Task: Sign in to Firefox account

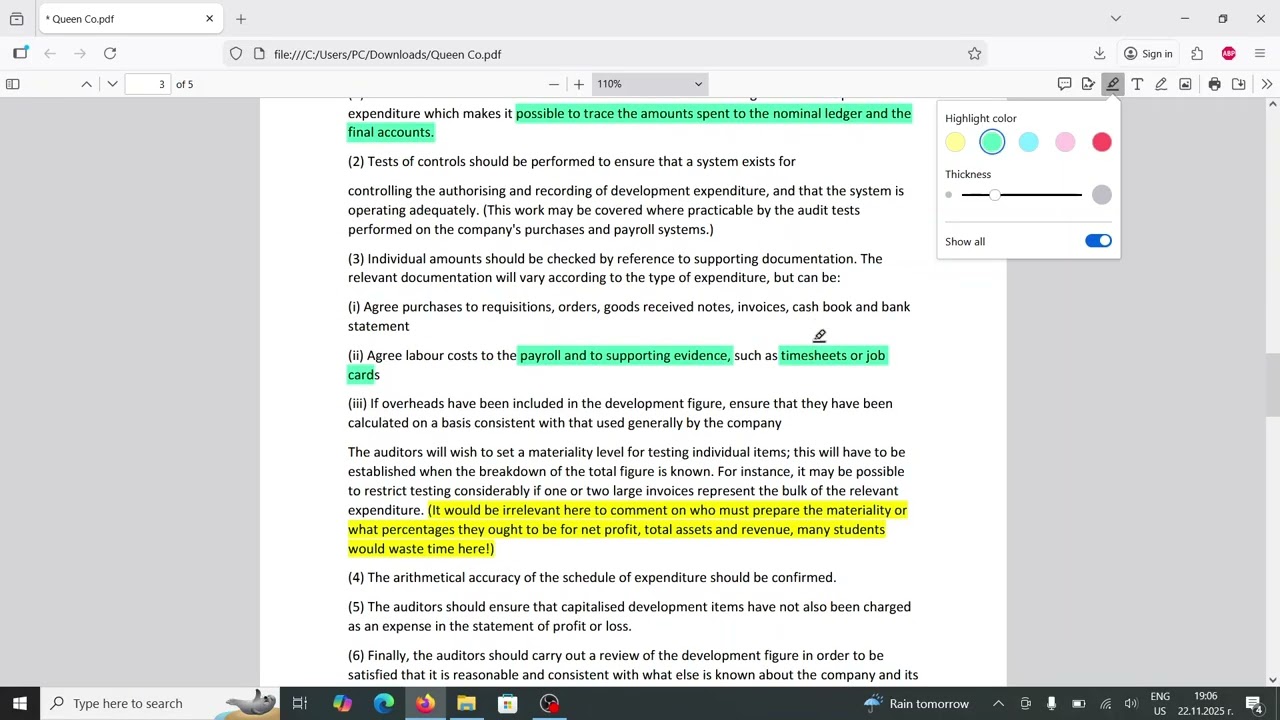Action: coord(1148,54)
